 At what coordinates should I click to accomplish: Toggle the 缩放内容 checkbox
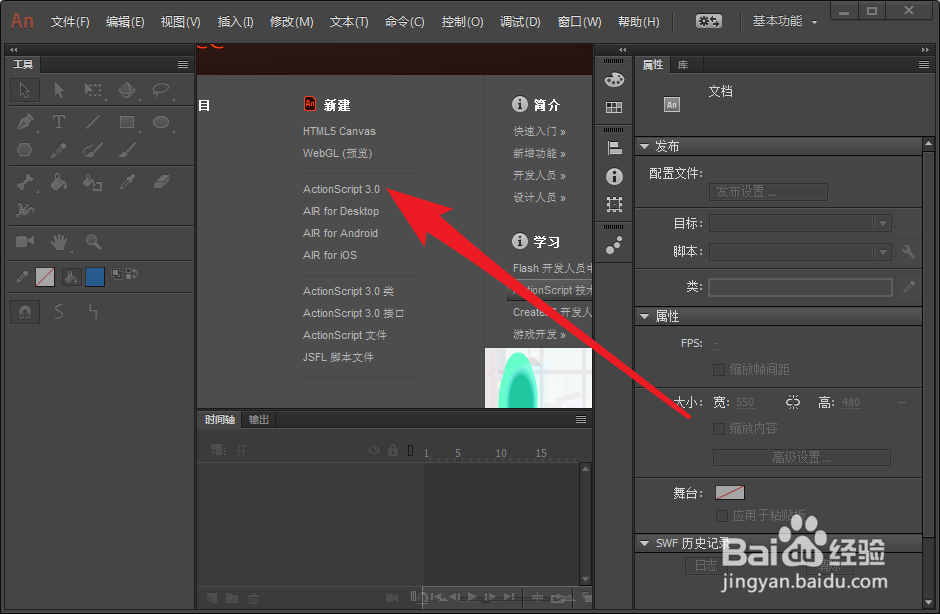click(719, 428)
